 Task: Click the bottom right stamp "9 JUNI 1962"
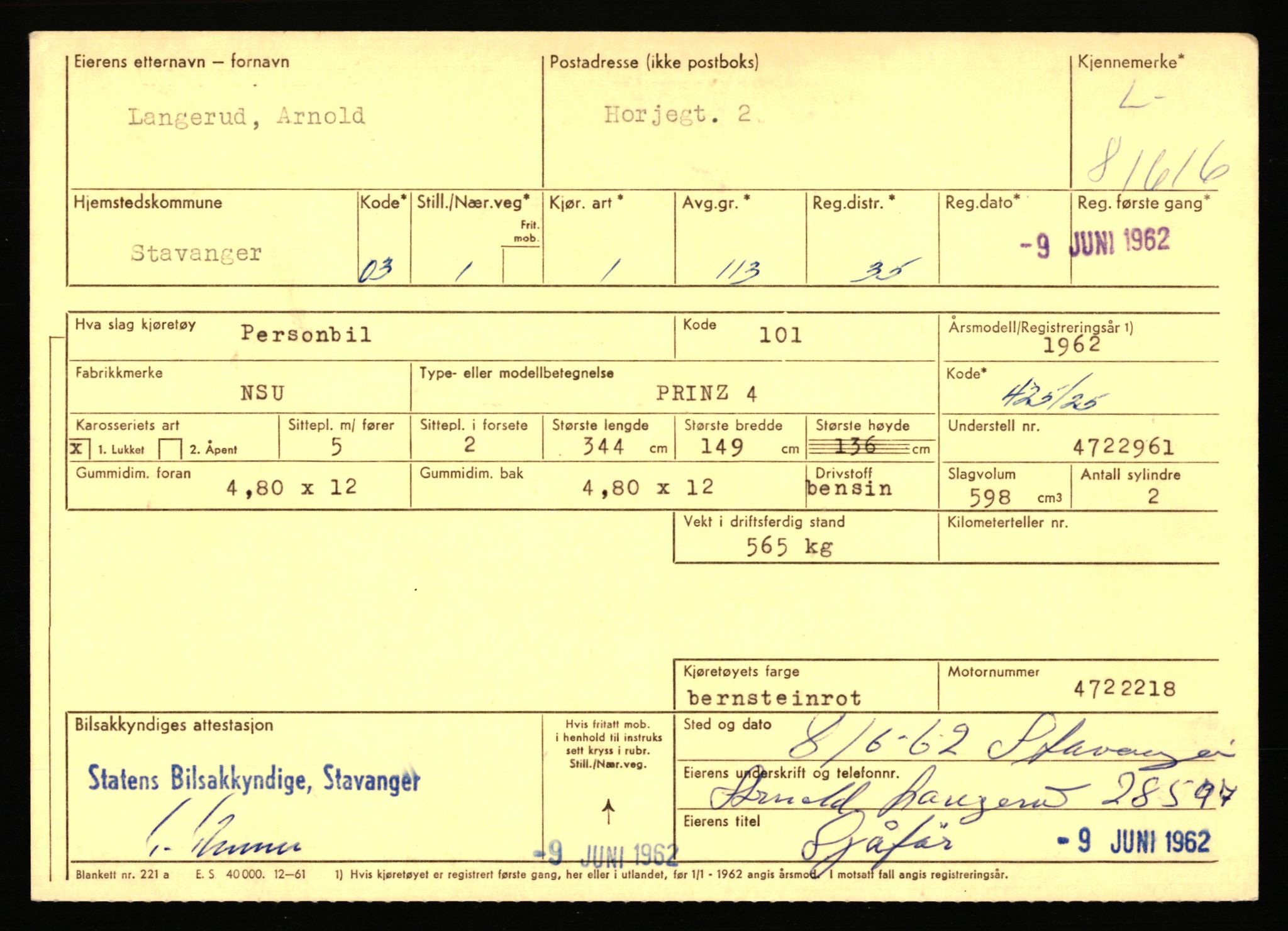tap(1133, 842)
